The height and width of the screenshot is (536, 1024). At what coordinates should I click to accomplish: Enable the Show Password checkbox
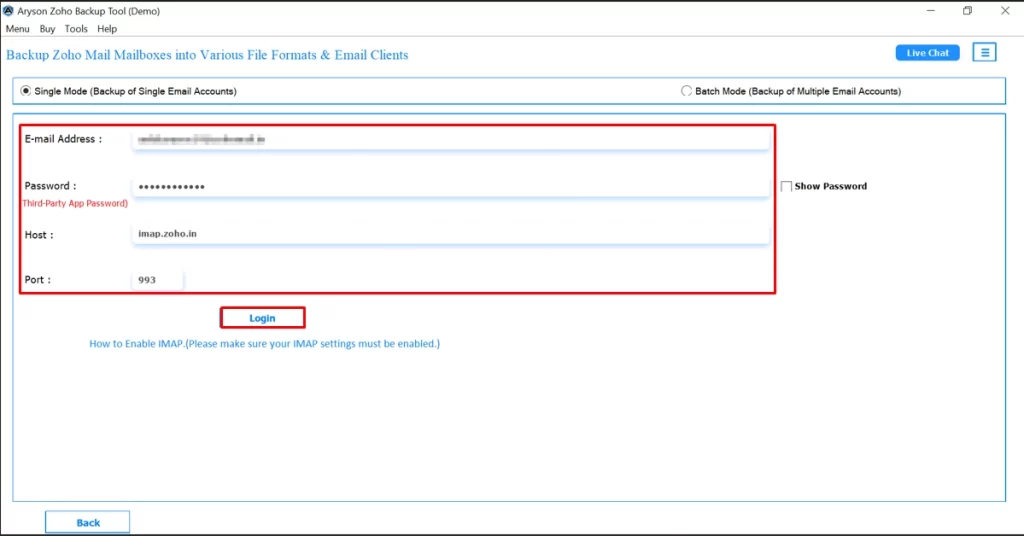pos(786,186)
